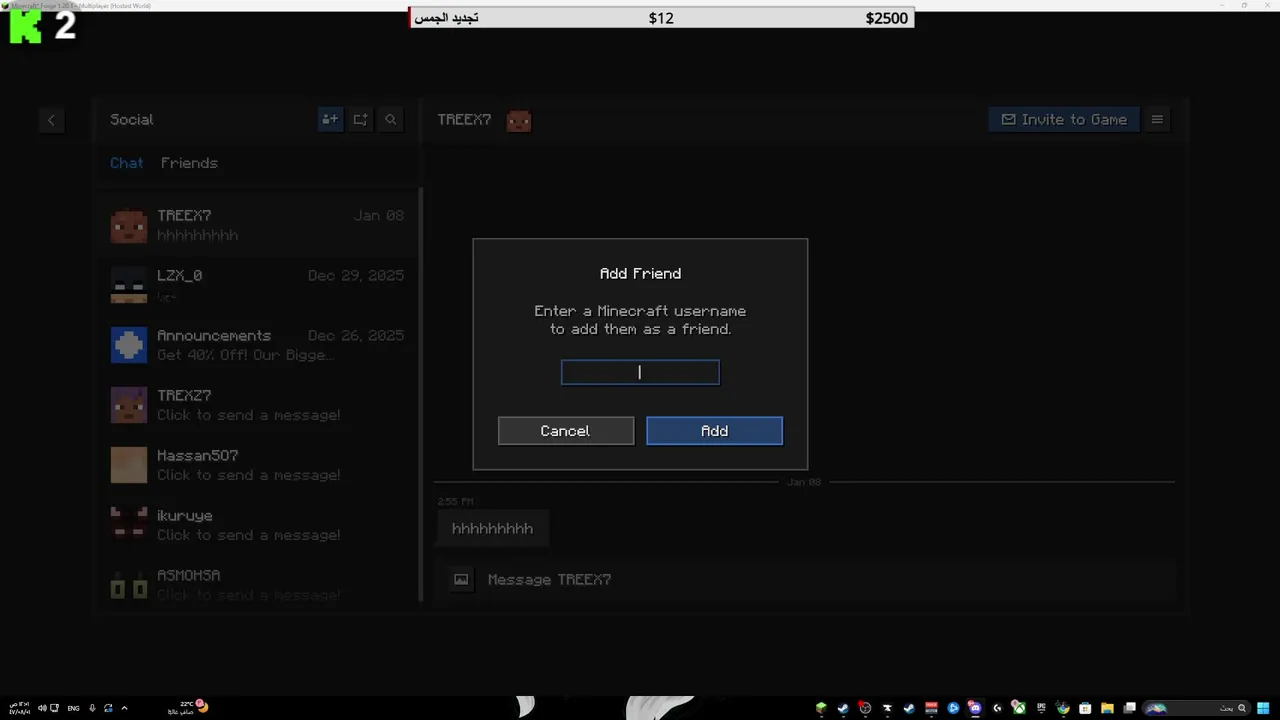The width and height of the screenshot is (1280, 720).
Task: Switch to the Chat tab
Action: pos(127,163)
